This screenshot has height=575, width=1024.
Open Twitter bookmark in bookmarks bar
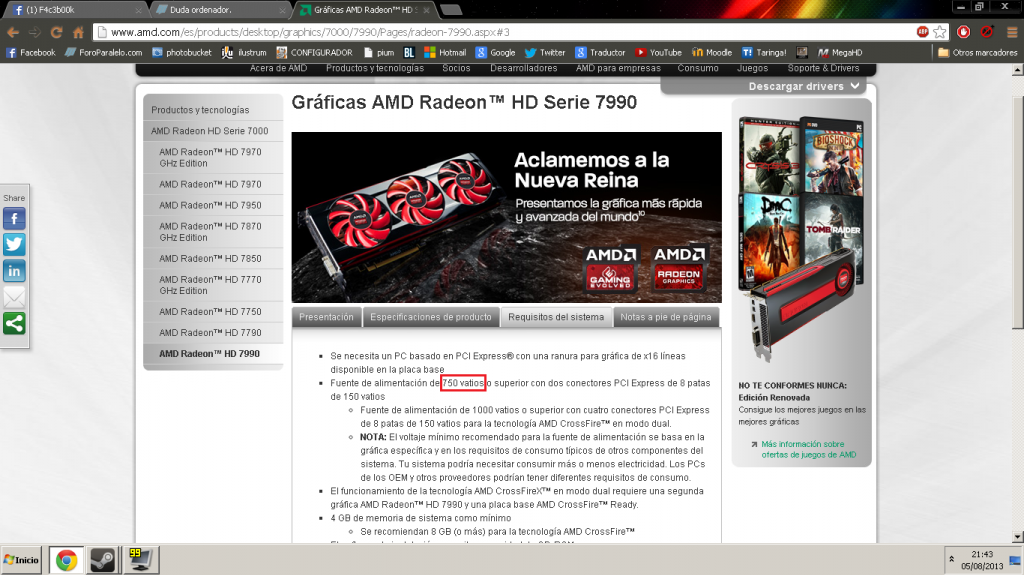tap(545, 52)
